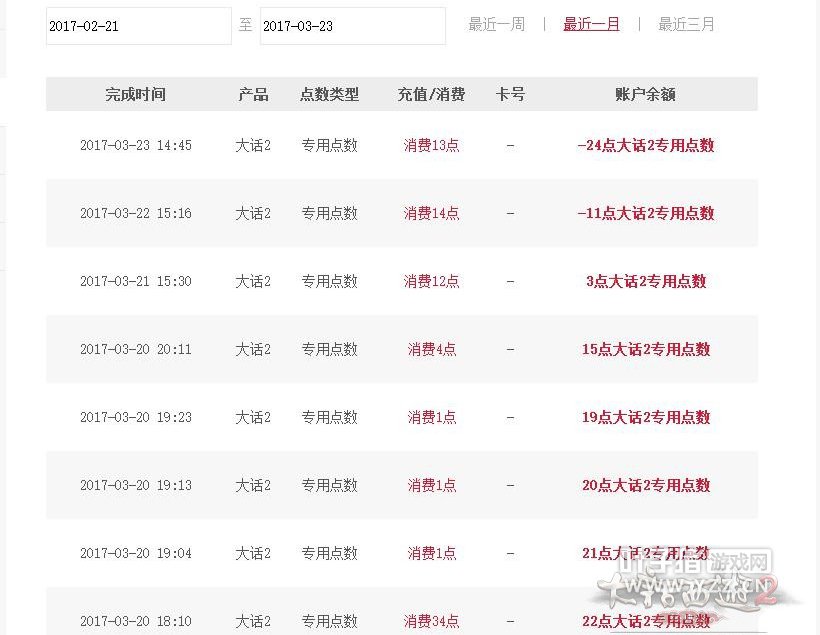Click the 产品 column header
The height and width of the screenshot is (635, 820).
[x=253, y=94]
